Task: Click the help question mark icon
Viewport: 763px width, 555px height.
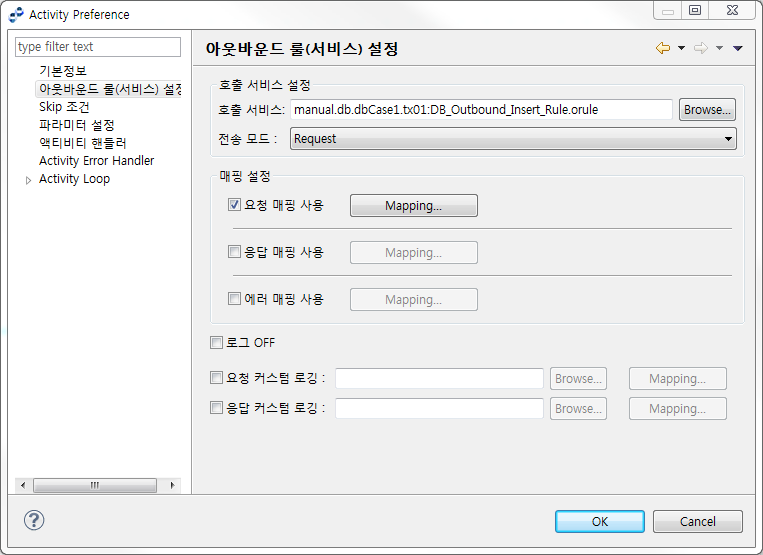Action: coord(34,520)
